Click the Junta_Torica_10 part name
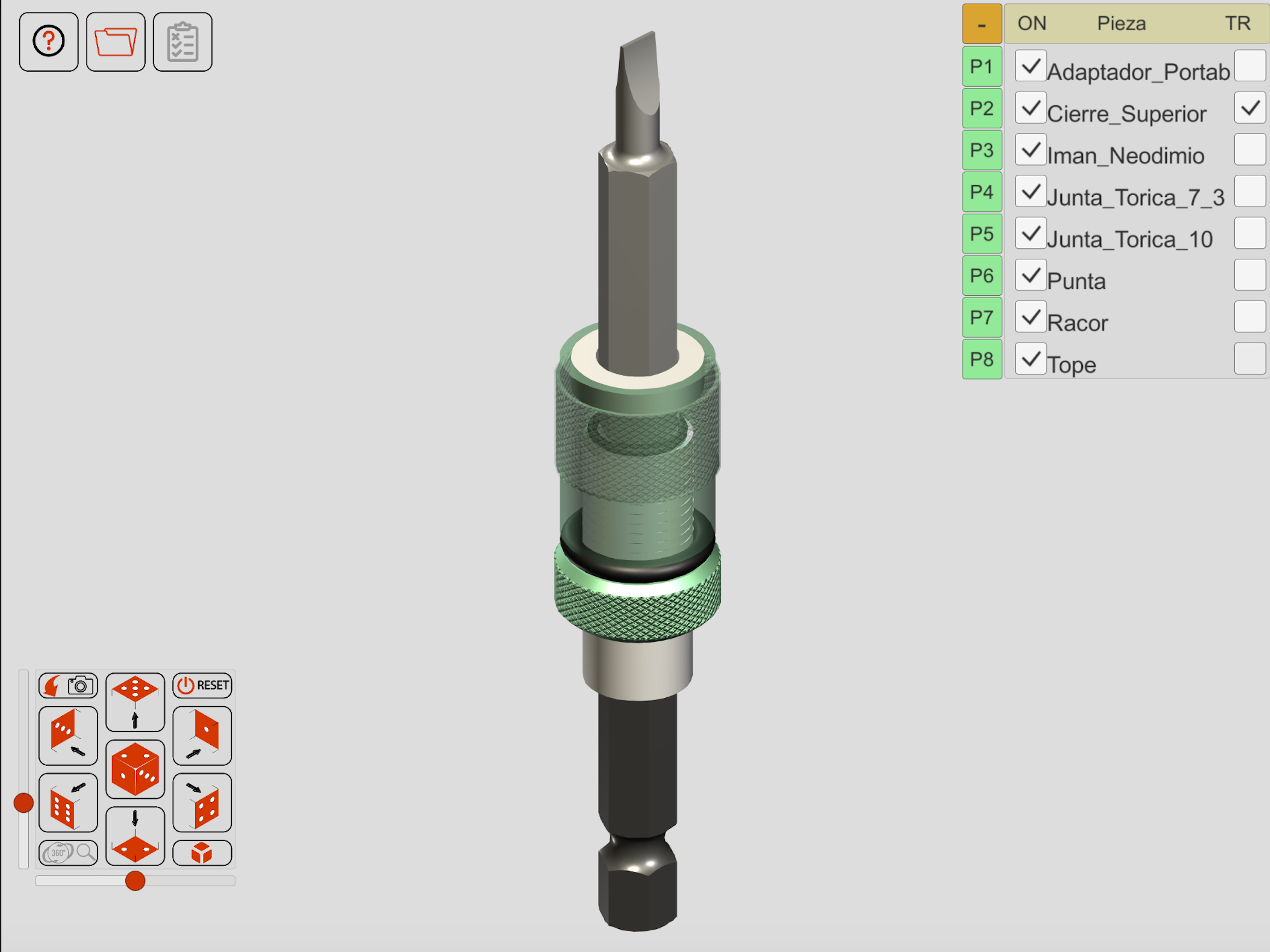The image size is (1270, 952). click(1129, 239)
